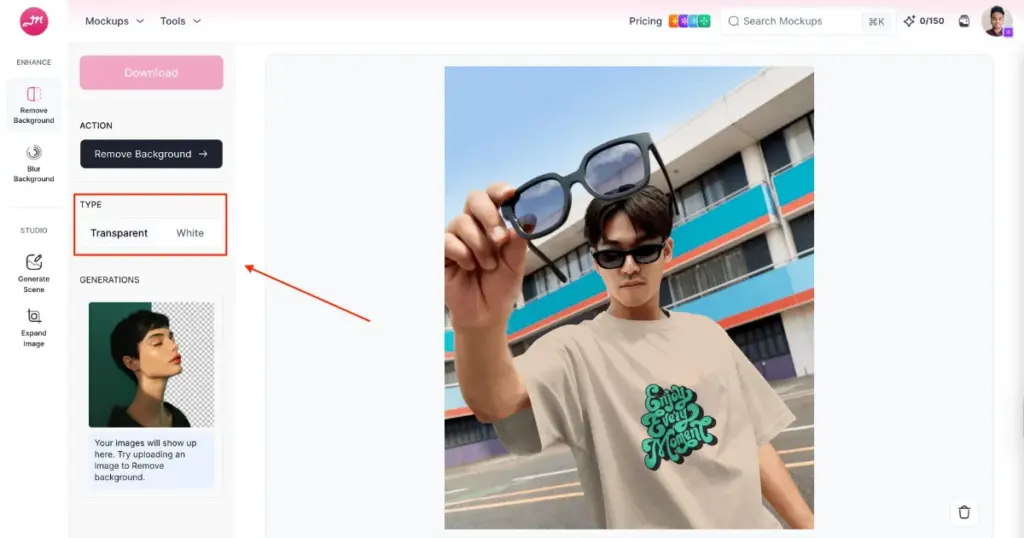This screenshot has height=538, width=1024.
Task: Open the Blur Background tool
Action: pos(34,163)
